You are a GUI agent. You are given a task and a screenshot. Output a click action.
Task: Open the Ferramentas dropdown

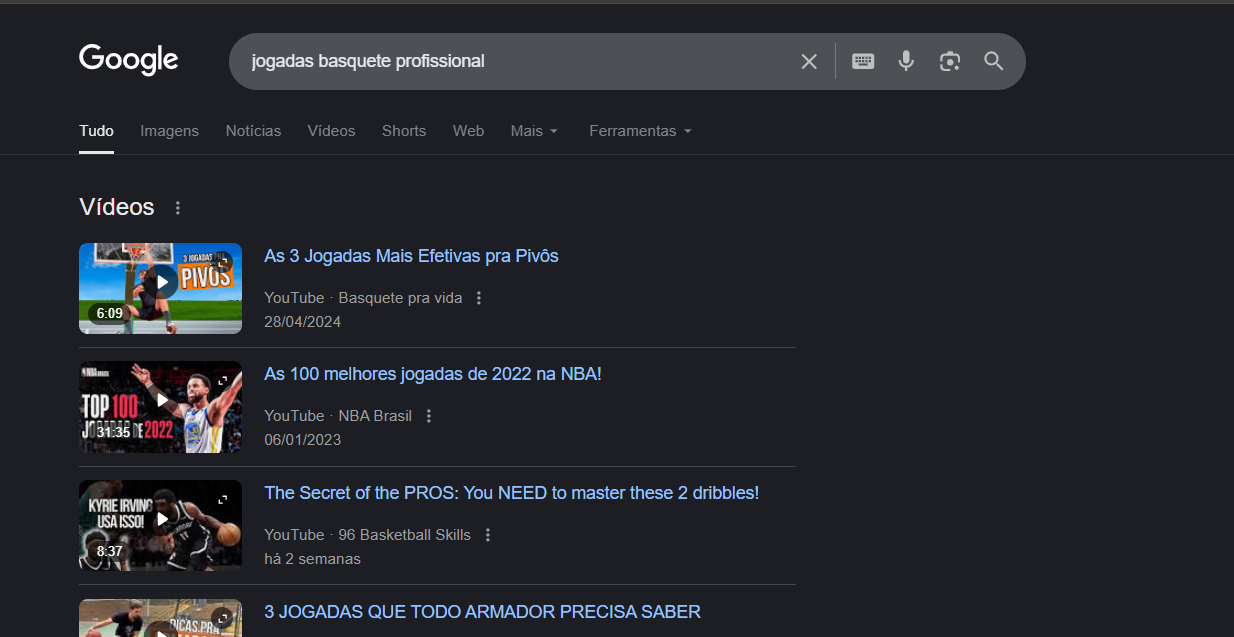pos(640,131)
